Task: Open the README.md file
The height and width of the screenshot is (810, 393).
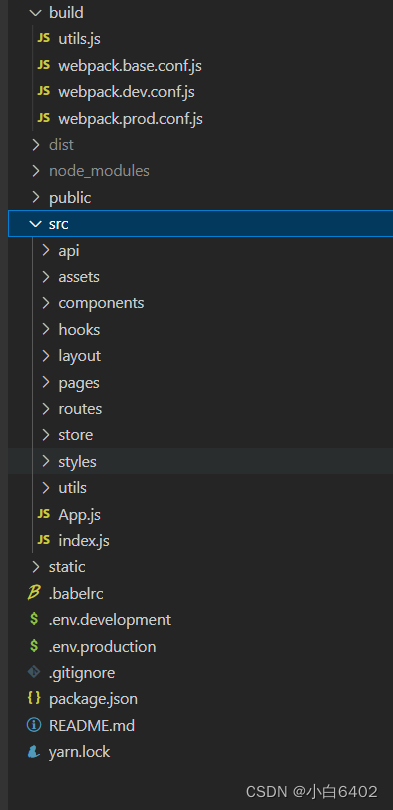Action: tap(92, 726)
